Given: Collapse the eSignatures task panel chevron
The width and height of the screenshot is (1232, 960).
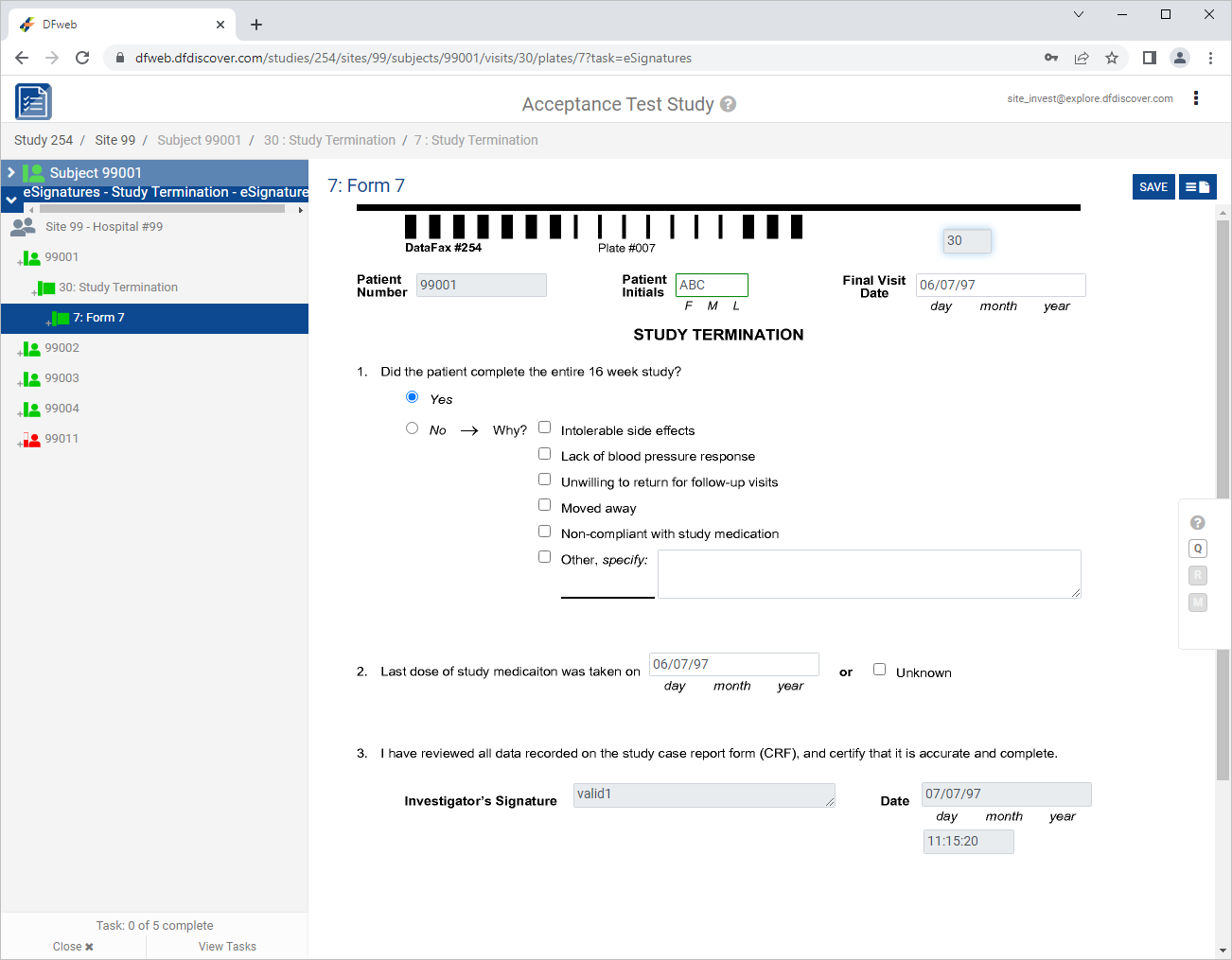Looking at the screenshot, I should 11,200.
